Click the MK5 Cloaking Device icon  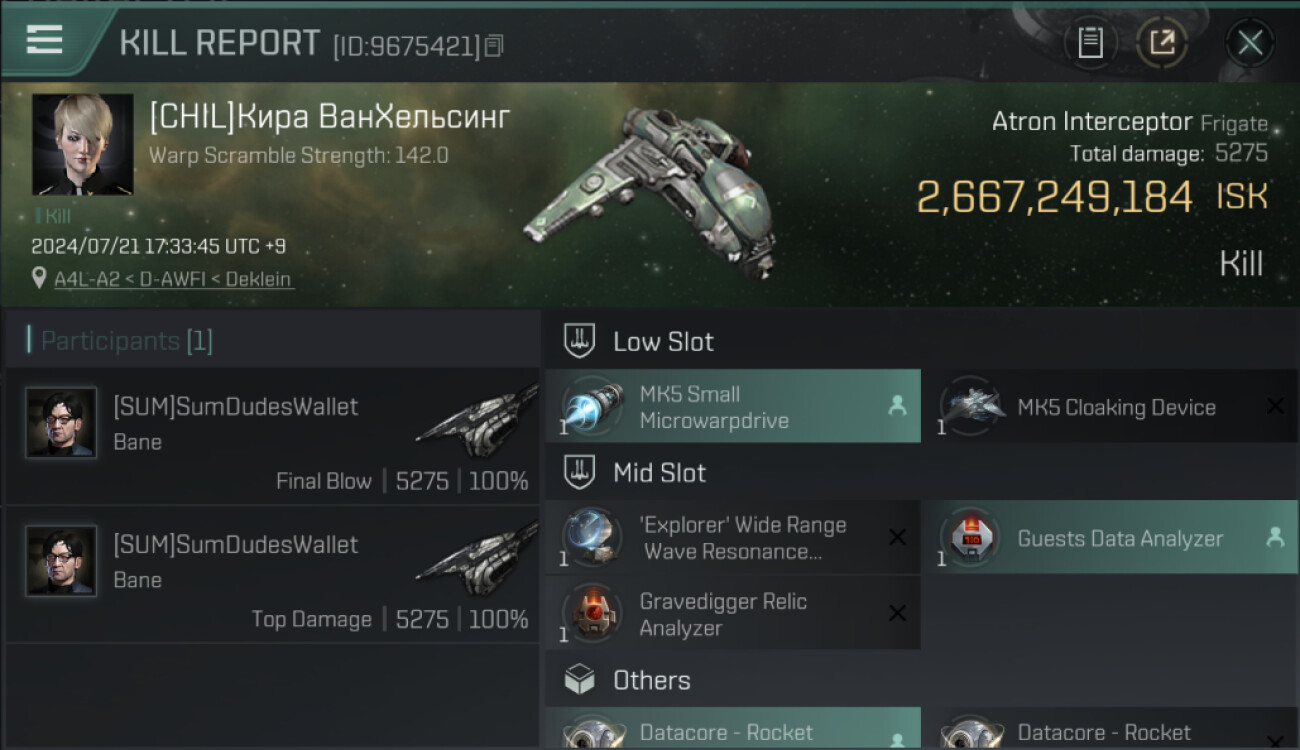(970, 407)
